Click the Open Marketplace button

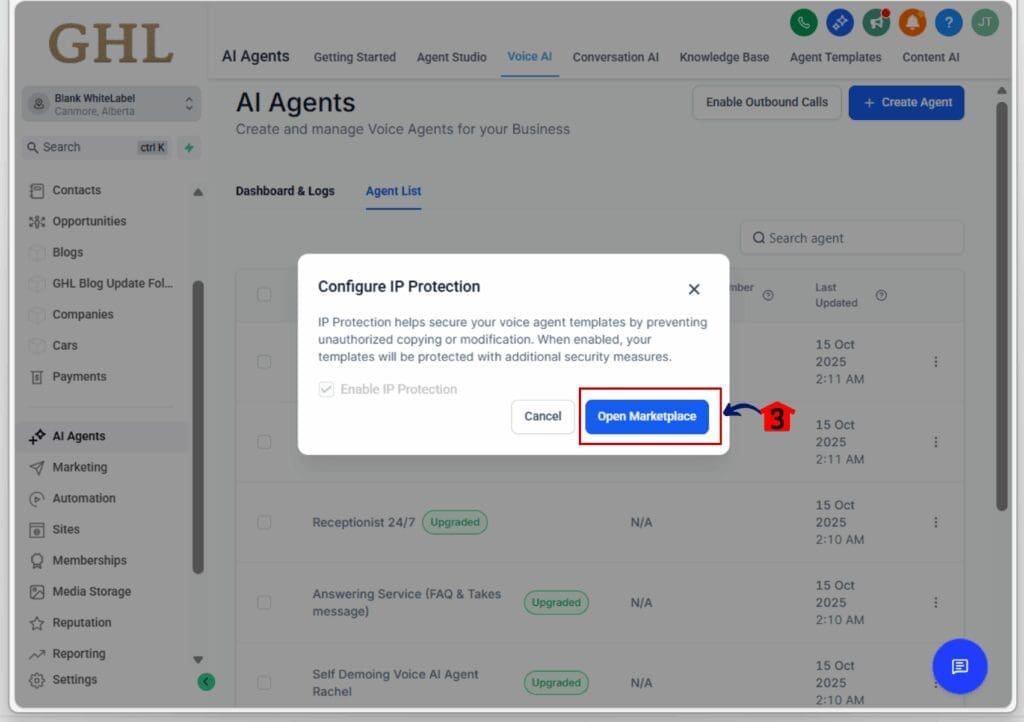point(647,417)
